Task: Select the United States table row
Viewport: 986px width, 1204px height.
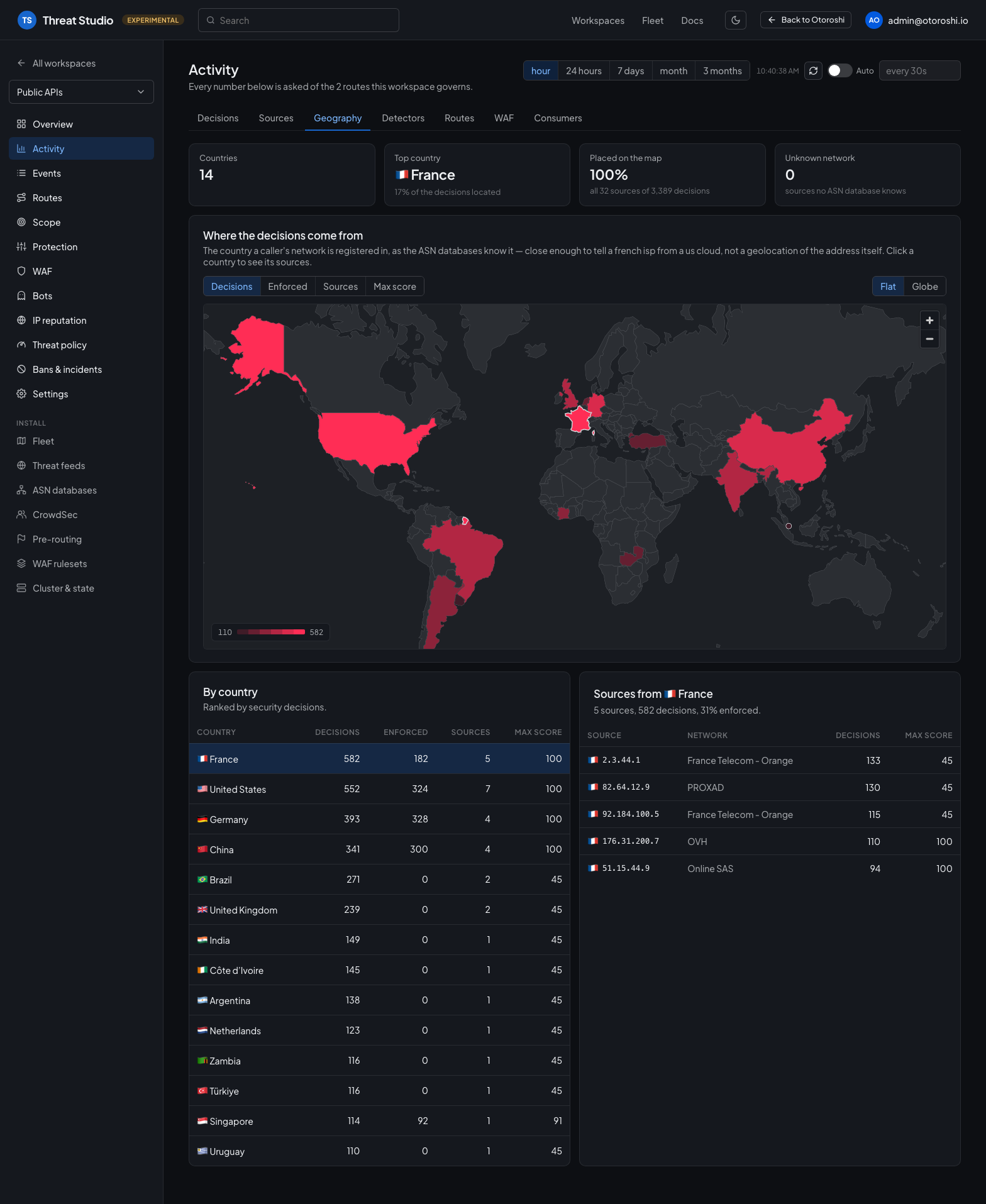Action: pyautogui.click(x=379, y=789)
